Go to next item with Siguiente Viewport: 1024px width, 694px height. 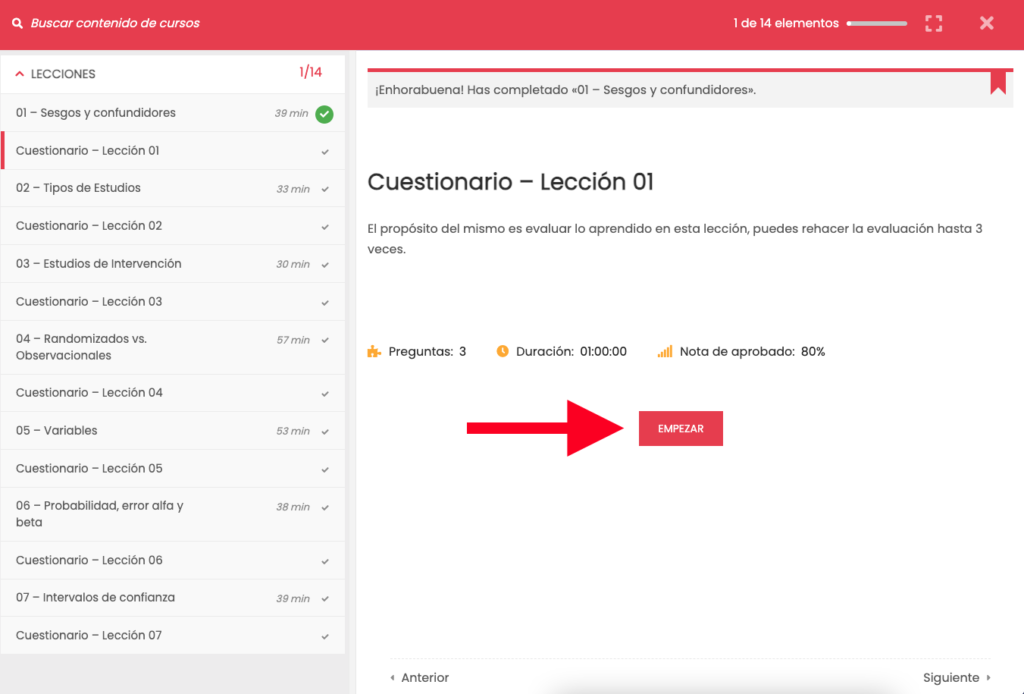(x=956, y=677)
